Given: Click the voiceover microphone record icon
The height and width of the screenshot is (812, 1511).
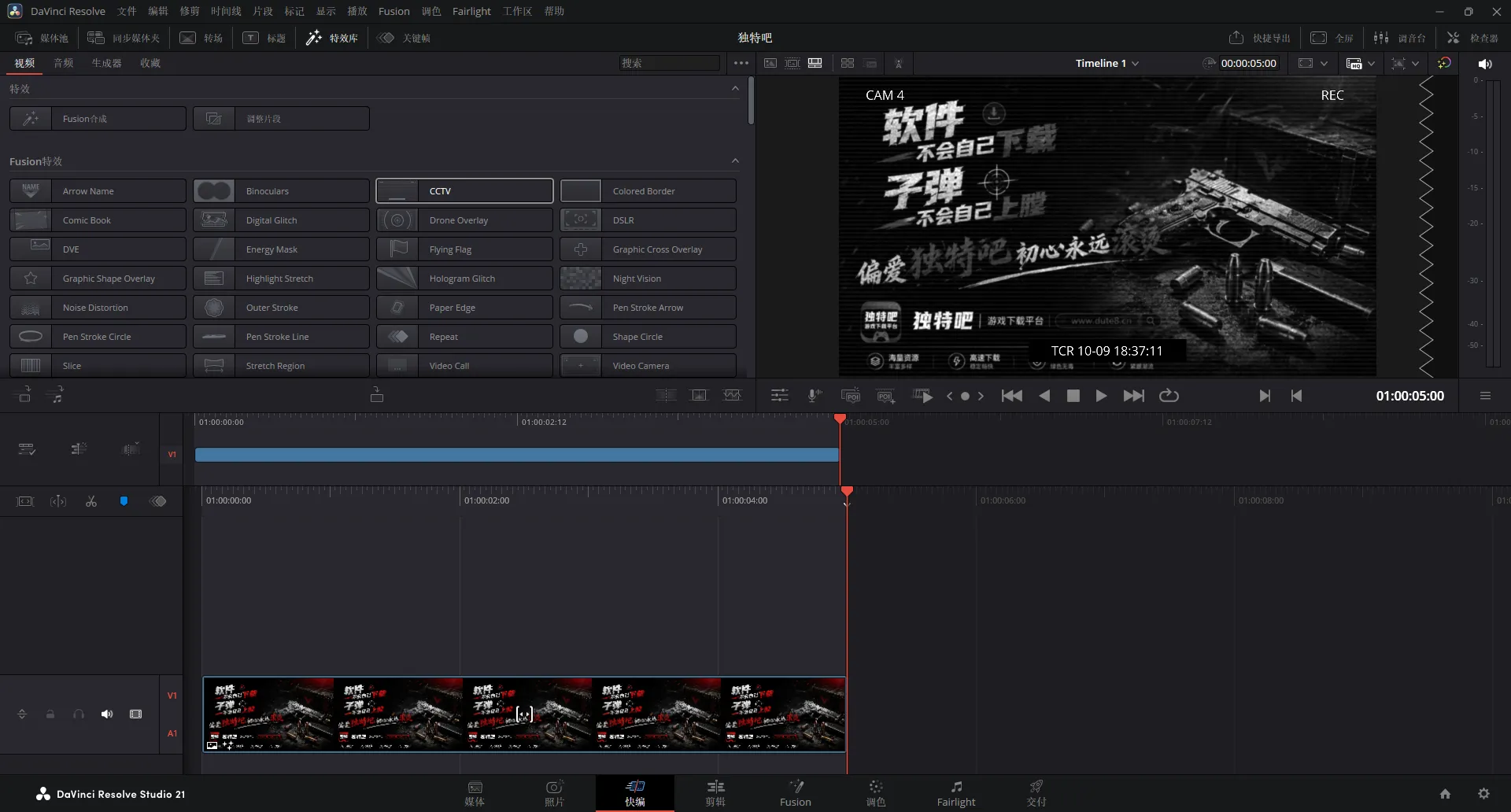Looking at the screenshot, I should pyautogui.click(x=815, y=396).
